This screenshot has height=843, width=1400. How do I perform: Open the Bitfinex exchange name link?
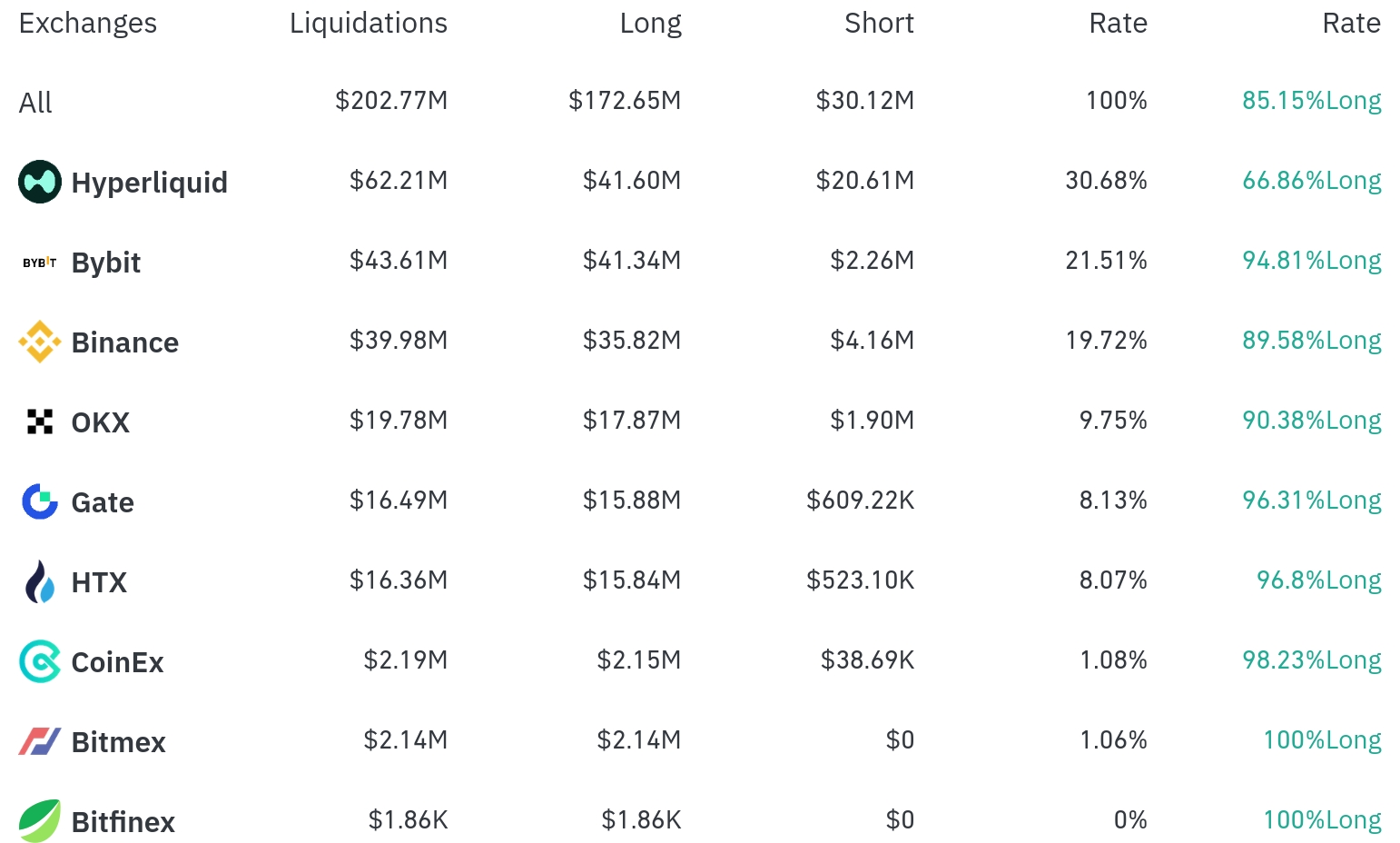pyautogui.click(x=123, y=822)
